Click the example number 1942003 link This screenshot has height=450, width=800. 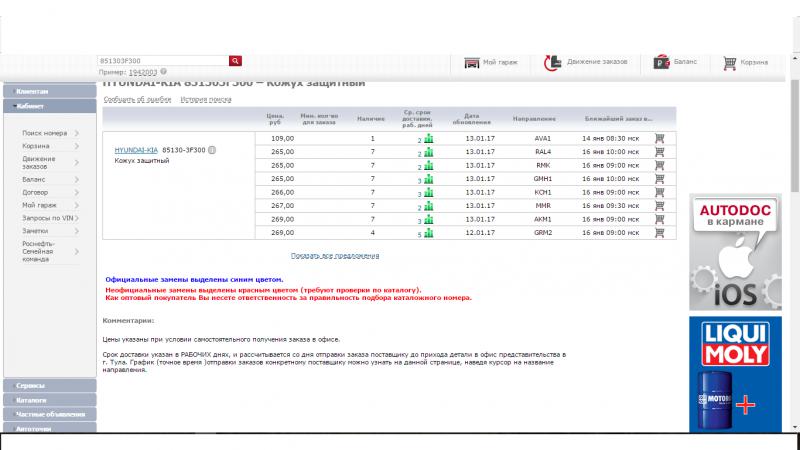(143, 72)
